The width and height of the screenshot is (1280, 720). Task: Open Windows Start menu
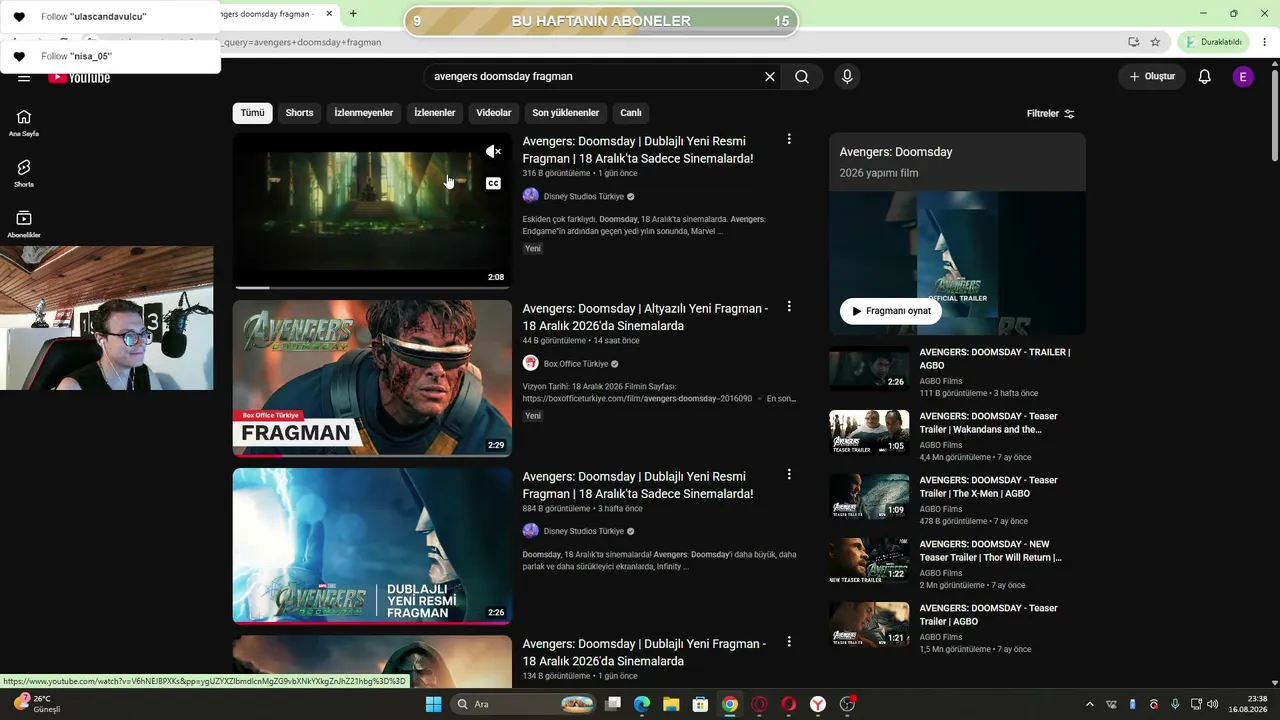click(x=433, y=704)
